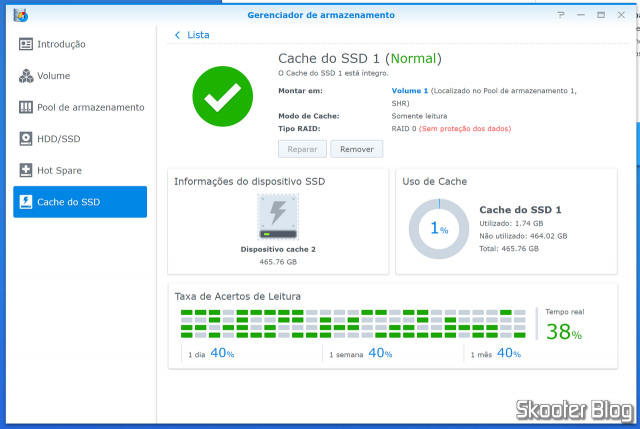The height and width of the screenshot is (429, 640).
Task: Click the 'Gerenciador de armazenamento' window title
Action: (x=321, y=15)
